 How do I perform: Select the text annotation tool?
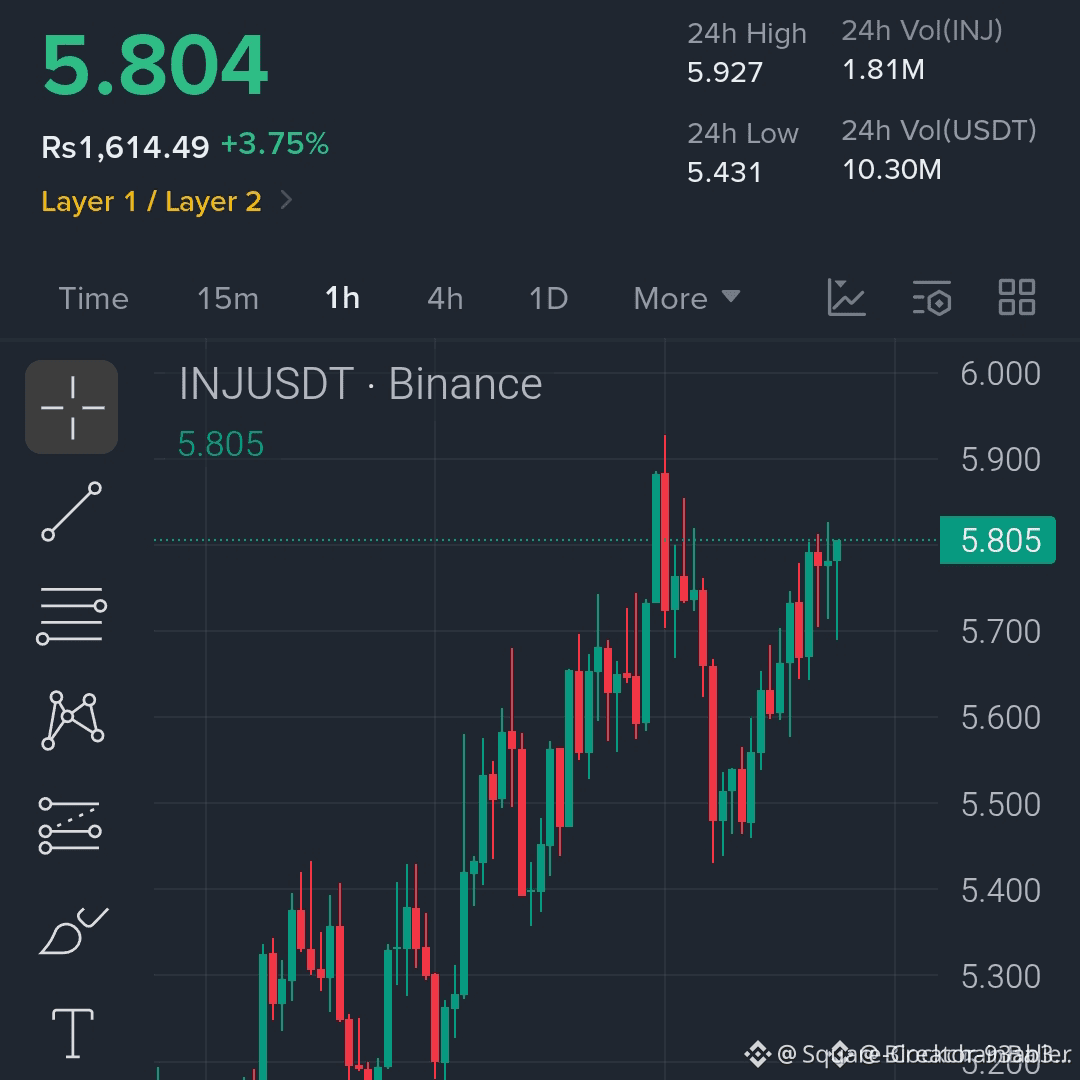[x=72, y=1032]
